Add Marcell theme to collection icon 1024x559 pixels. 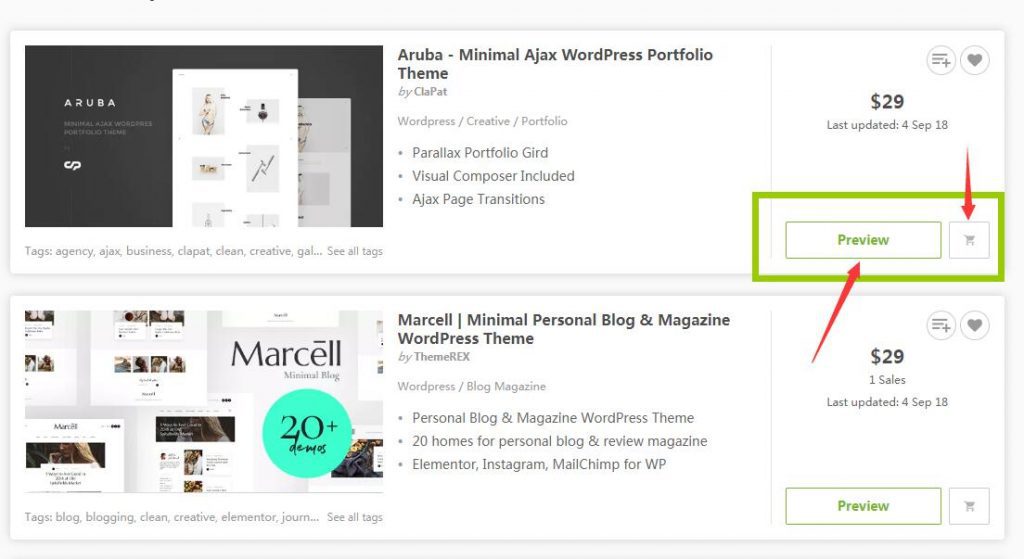pyautogui.click(x=941, y=325)
